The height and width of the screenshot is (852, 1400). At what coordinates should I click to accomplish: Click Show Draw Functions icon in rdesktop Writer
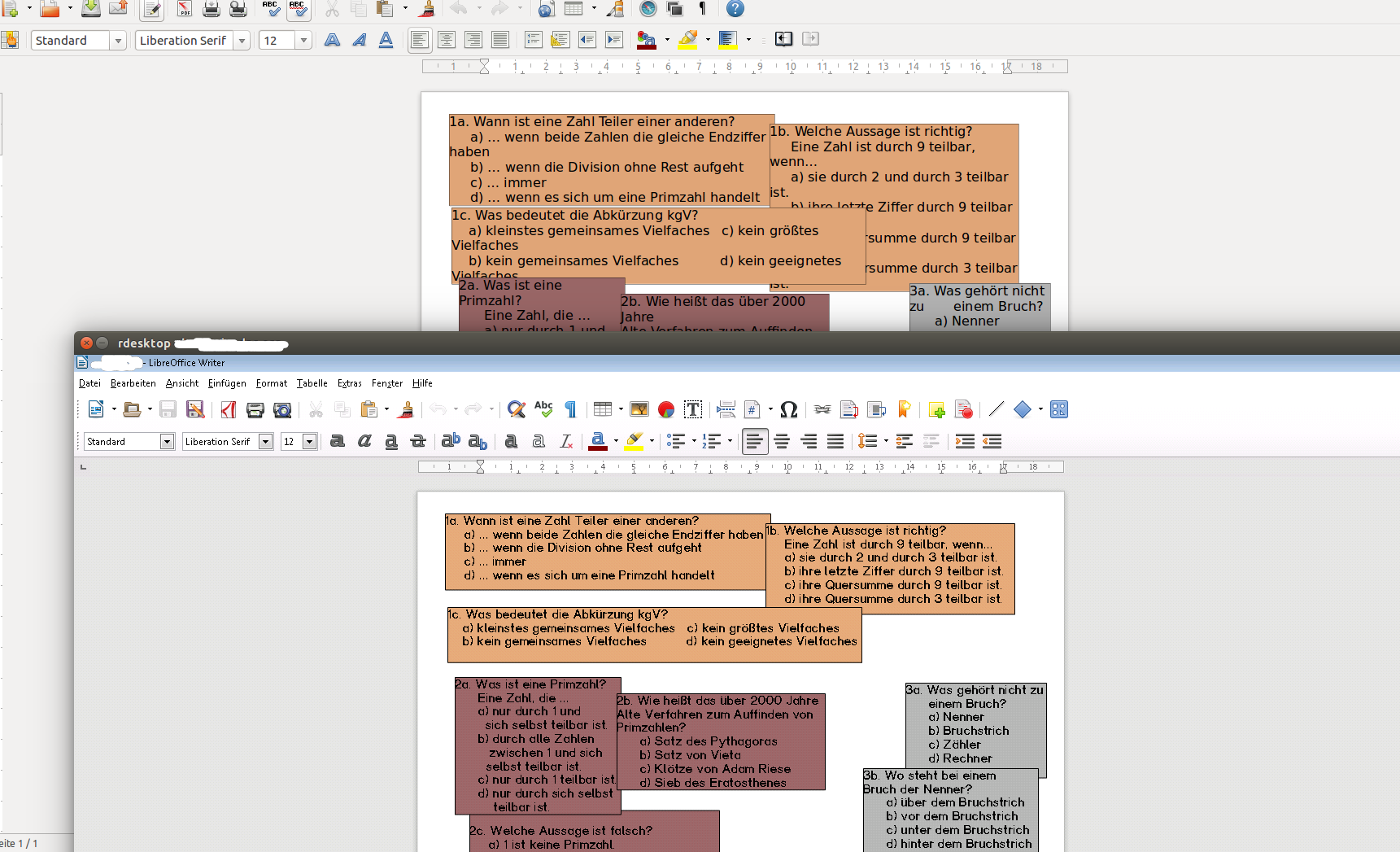click(1059, 409)
